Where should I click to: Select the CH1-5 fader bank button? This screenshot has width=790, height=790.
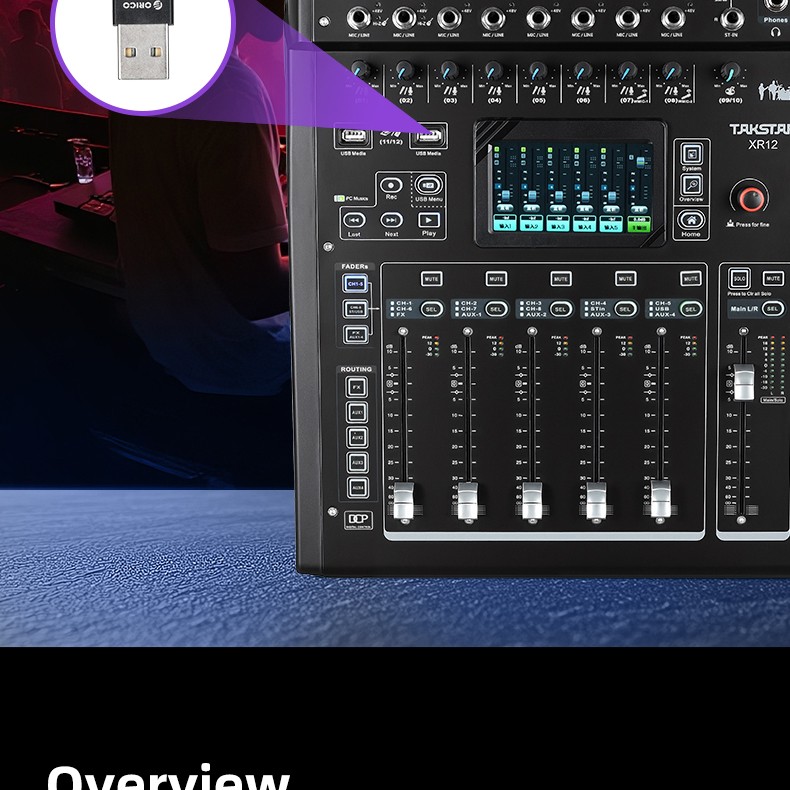[355, 284]
